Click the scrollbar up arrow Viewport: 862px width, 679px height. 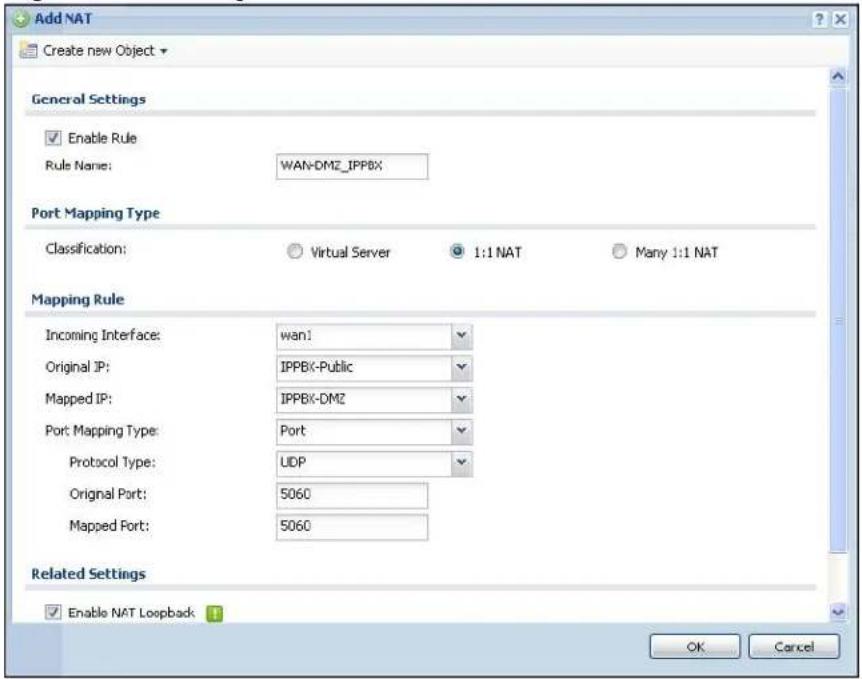(838, 76)
